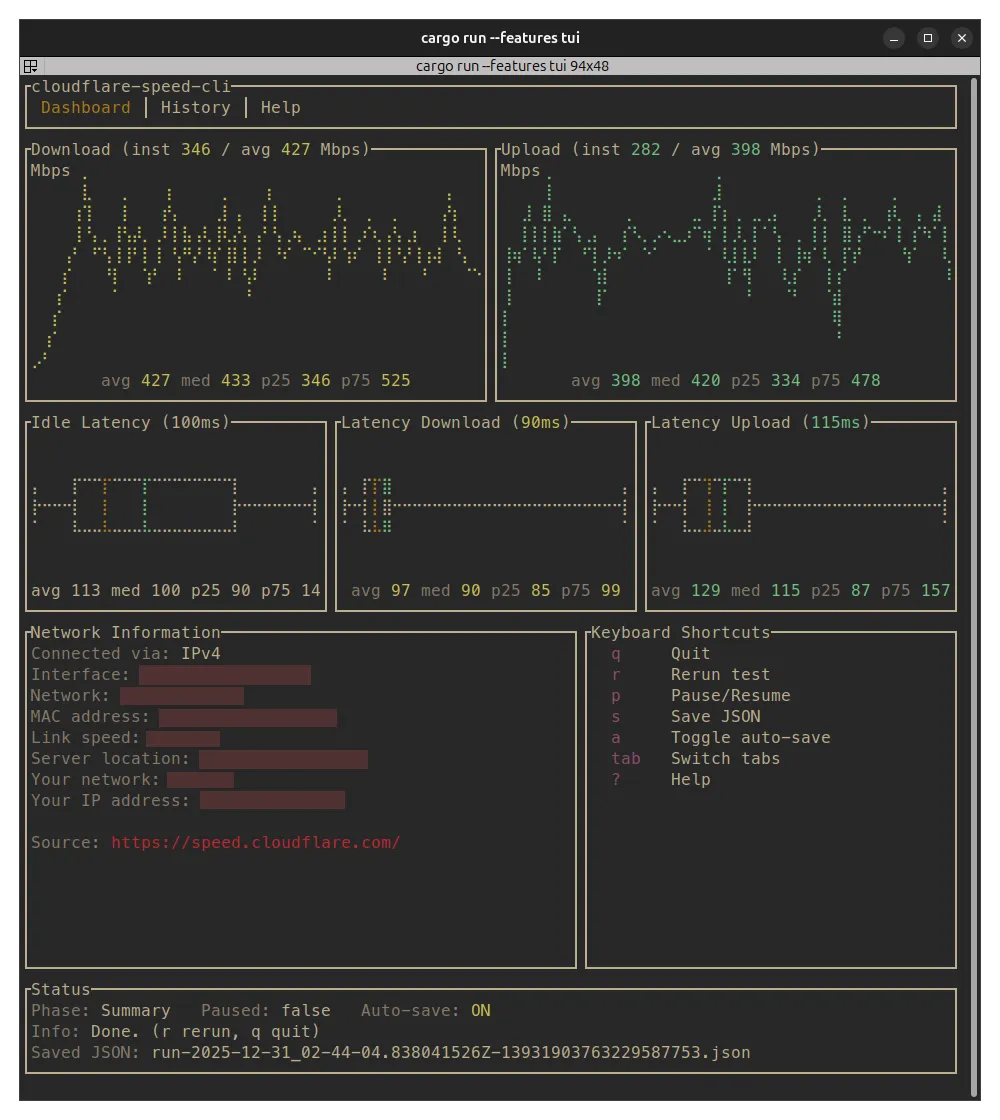The image size is (1000, 1120).
Task: Open the terminal split-pane icon
Action: [30, 66]
